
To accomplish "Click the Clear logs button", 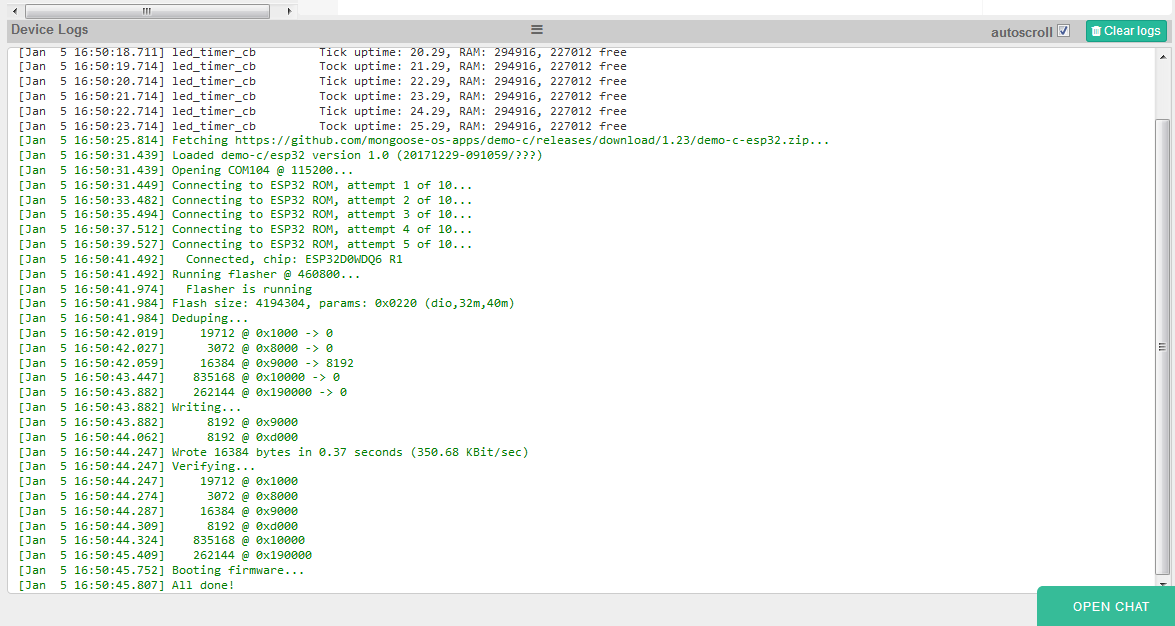I will click(x=1126, y=31).
